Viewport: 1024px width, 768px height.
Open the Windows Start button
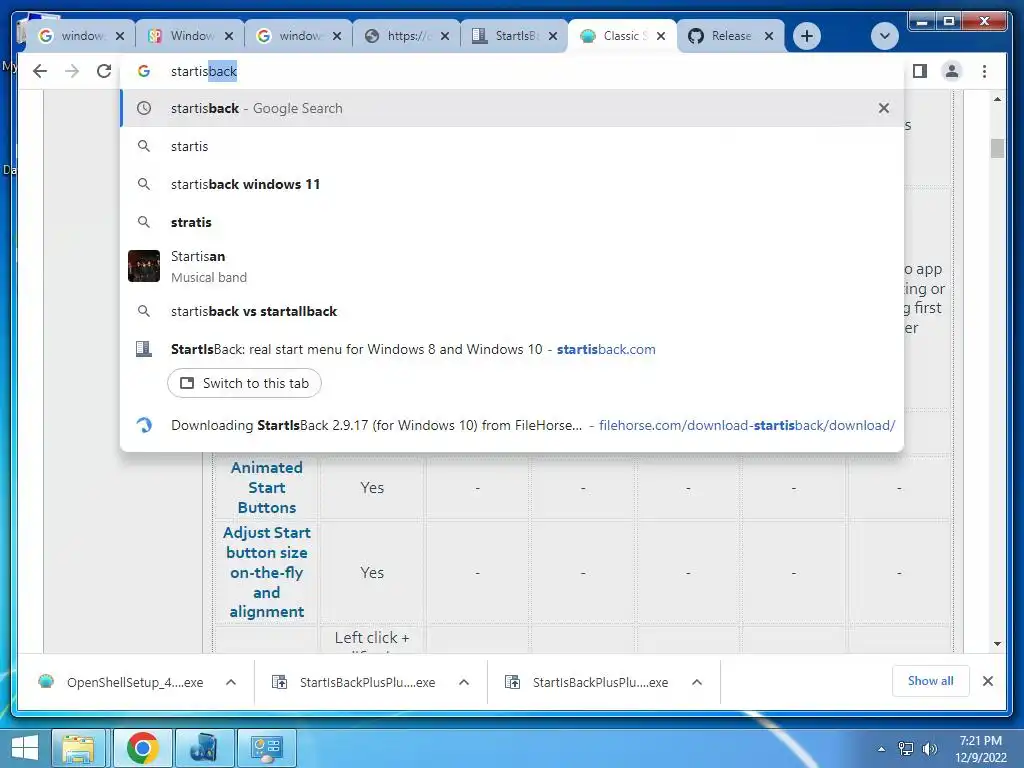[x=25, y=748]
